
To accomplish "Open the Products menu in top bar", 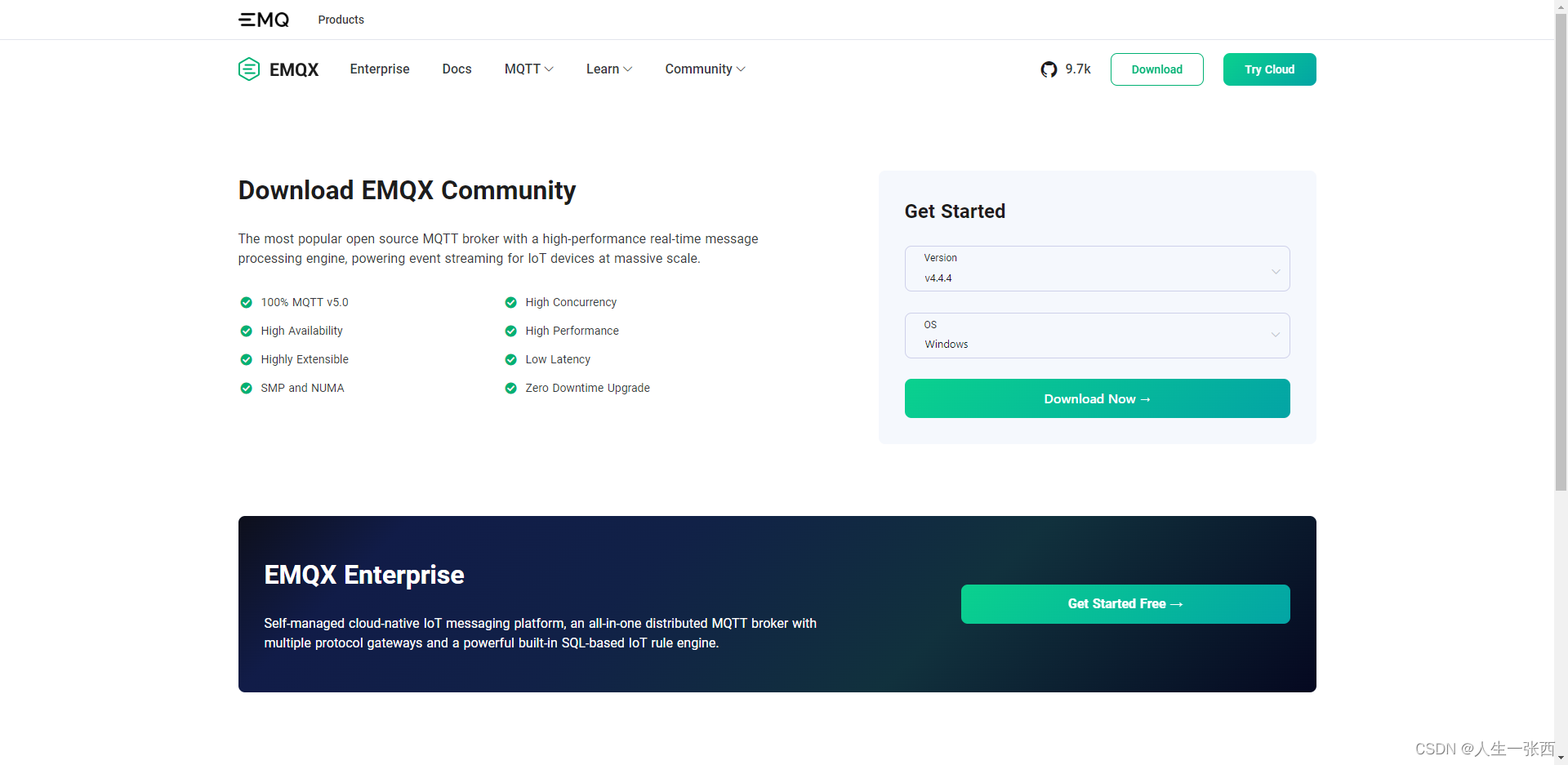I will click(x=341, y=20).
